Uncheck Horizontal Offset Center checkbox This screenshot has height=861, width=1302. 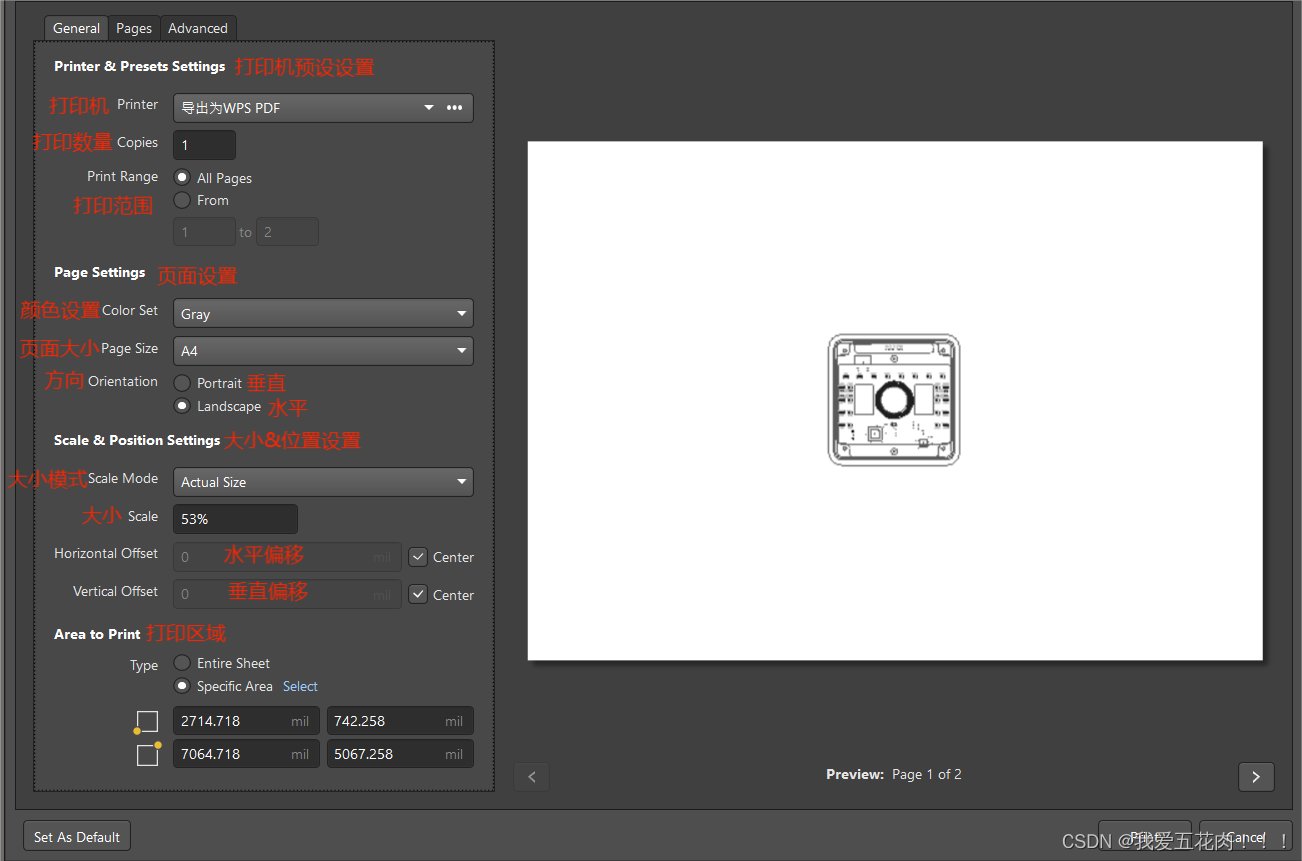click(418, 557)
